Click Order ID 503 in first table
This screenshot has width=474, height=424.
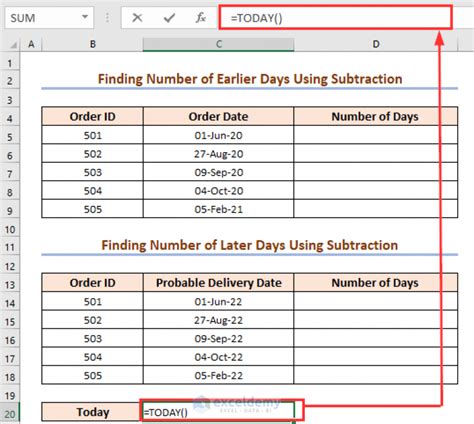[x=93, y=172]
